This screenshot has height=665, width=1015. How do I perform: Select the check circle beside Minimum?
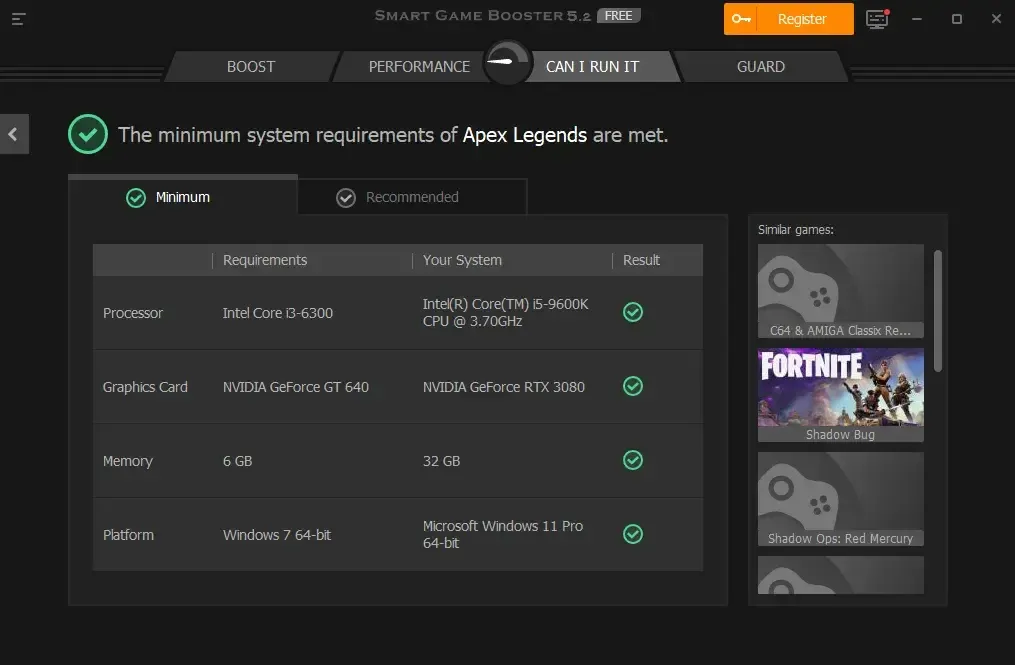pyautogui.click(x=136, y=197)
